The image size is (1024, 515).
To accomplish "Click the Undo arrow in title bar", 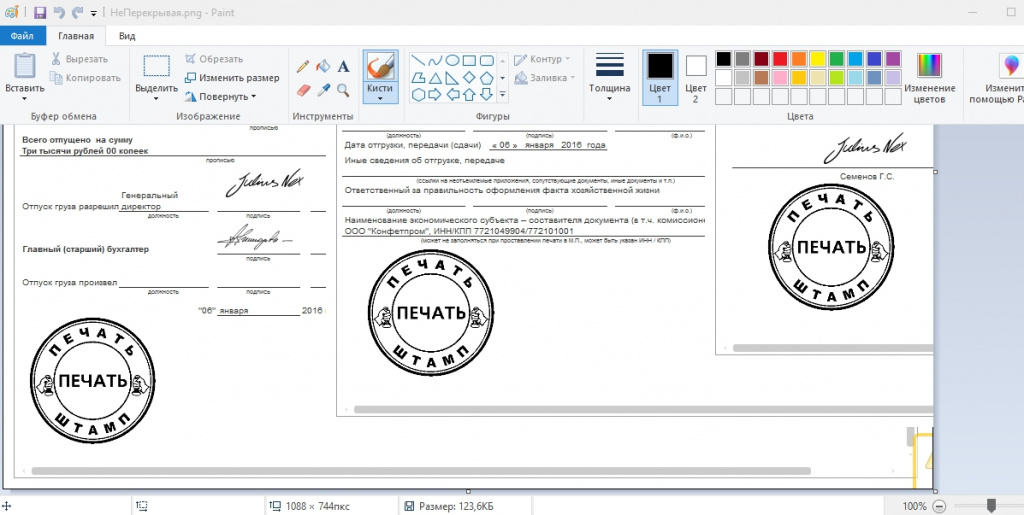I will click(59, 12).
